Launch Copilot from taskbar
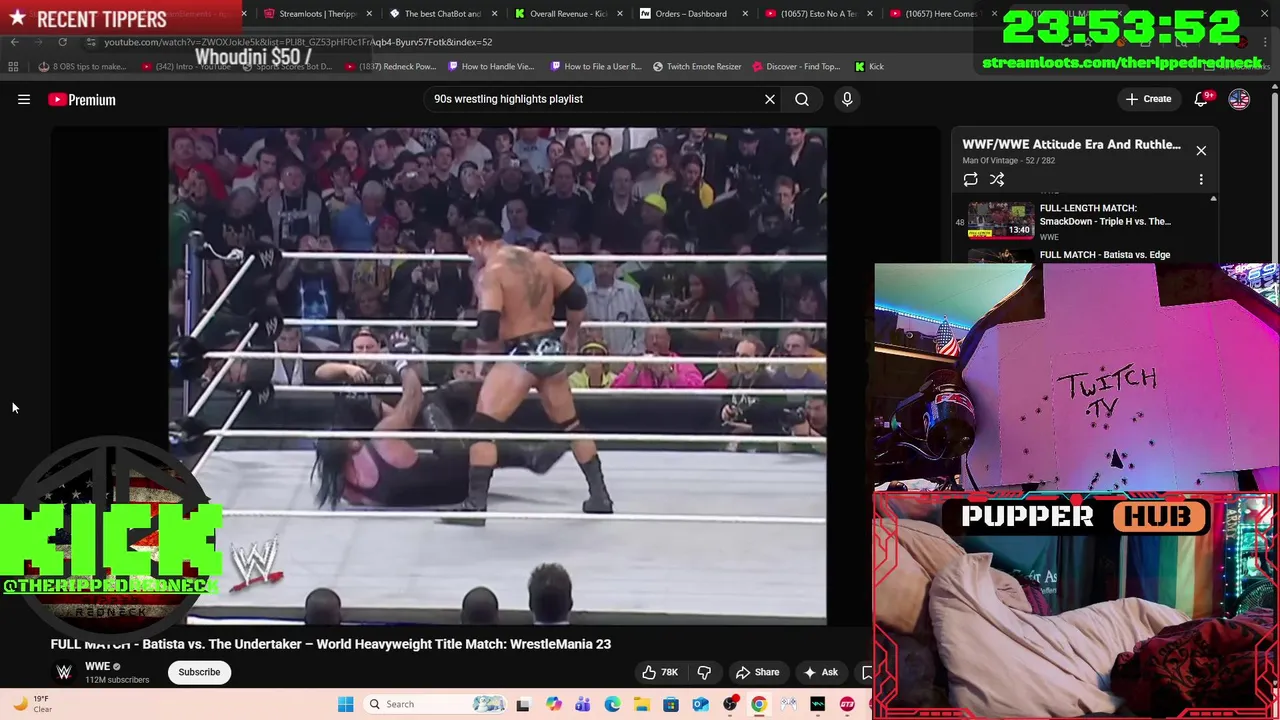Viewport: 1280px width, 720px height. point(553,704)
